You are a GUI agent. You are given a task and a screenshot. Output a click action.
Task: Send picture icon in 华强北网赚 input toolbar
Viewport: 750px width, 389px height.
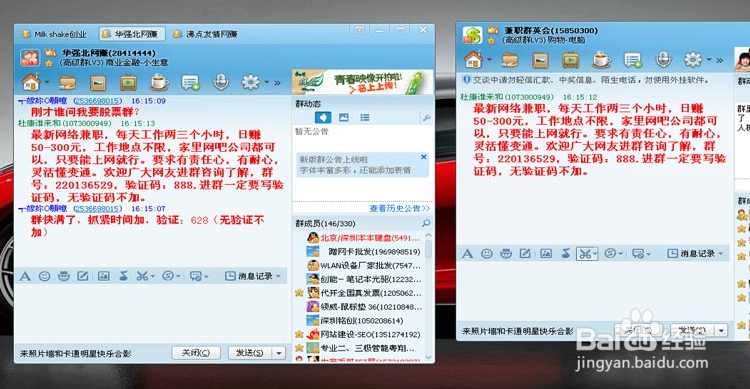pos(103,276)
